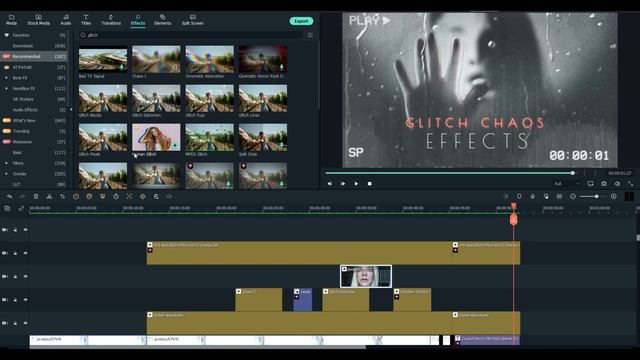Click the plus zoom in timeline icon
The height and width of the screenshot is (360, 640).
613,197
